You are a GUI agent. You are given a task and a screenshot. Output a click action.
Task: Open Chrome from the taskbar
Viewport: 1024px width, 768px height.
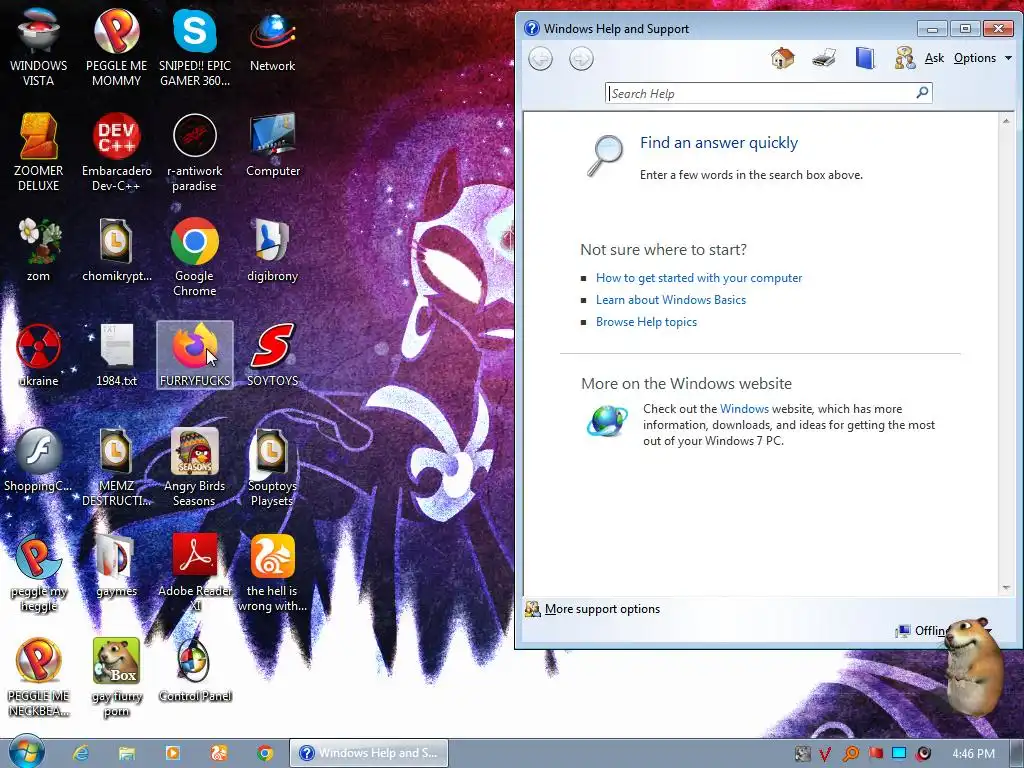click(x=264, y=753)
